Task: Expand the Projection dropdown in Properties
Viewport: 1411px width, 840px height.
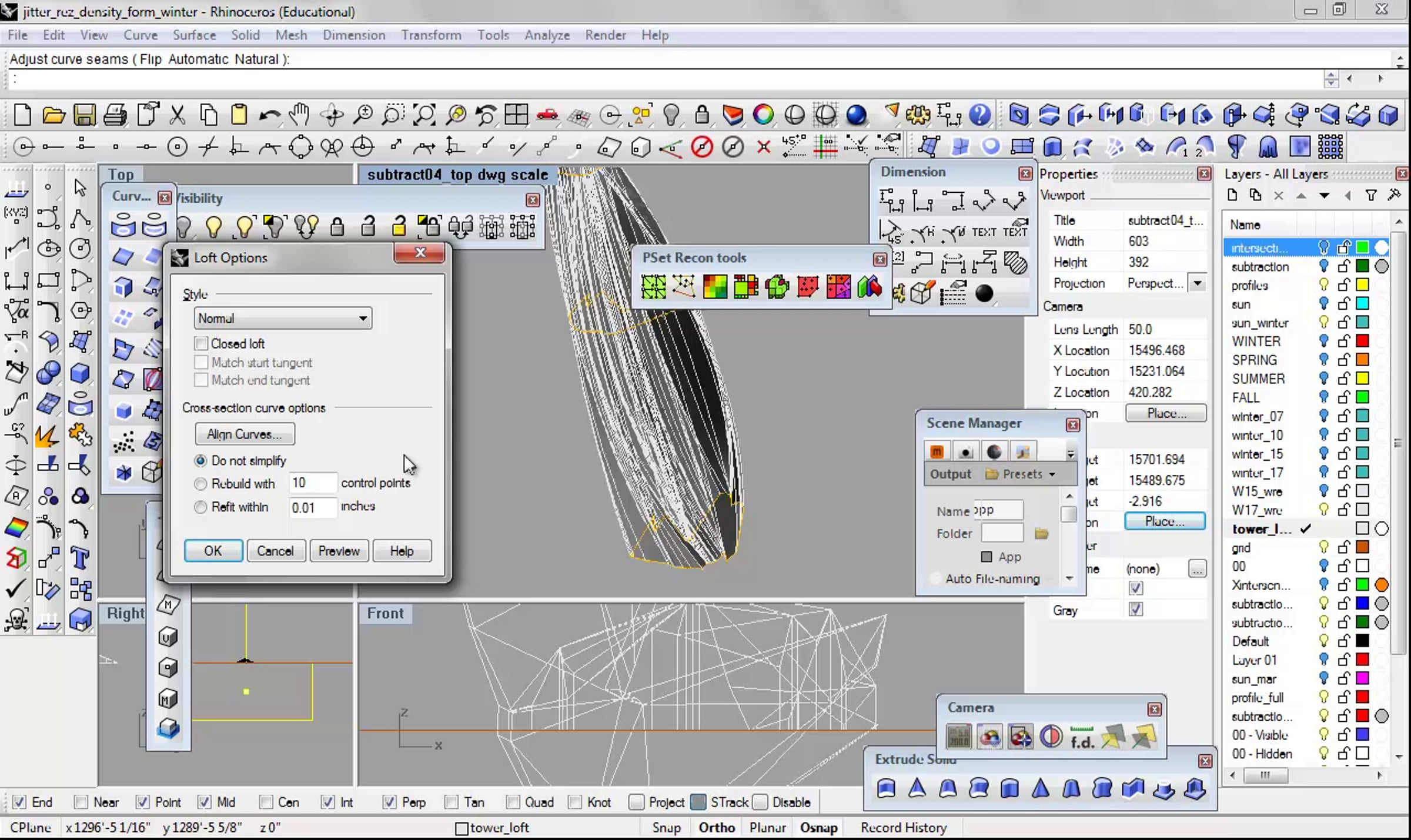Action: tap(1198, 283)
